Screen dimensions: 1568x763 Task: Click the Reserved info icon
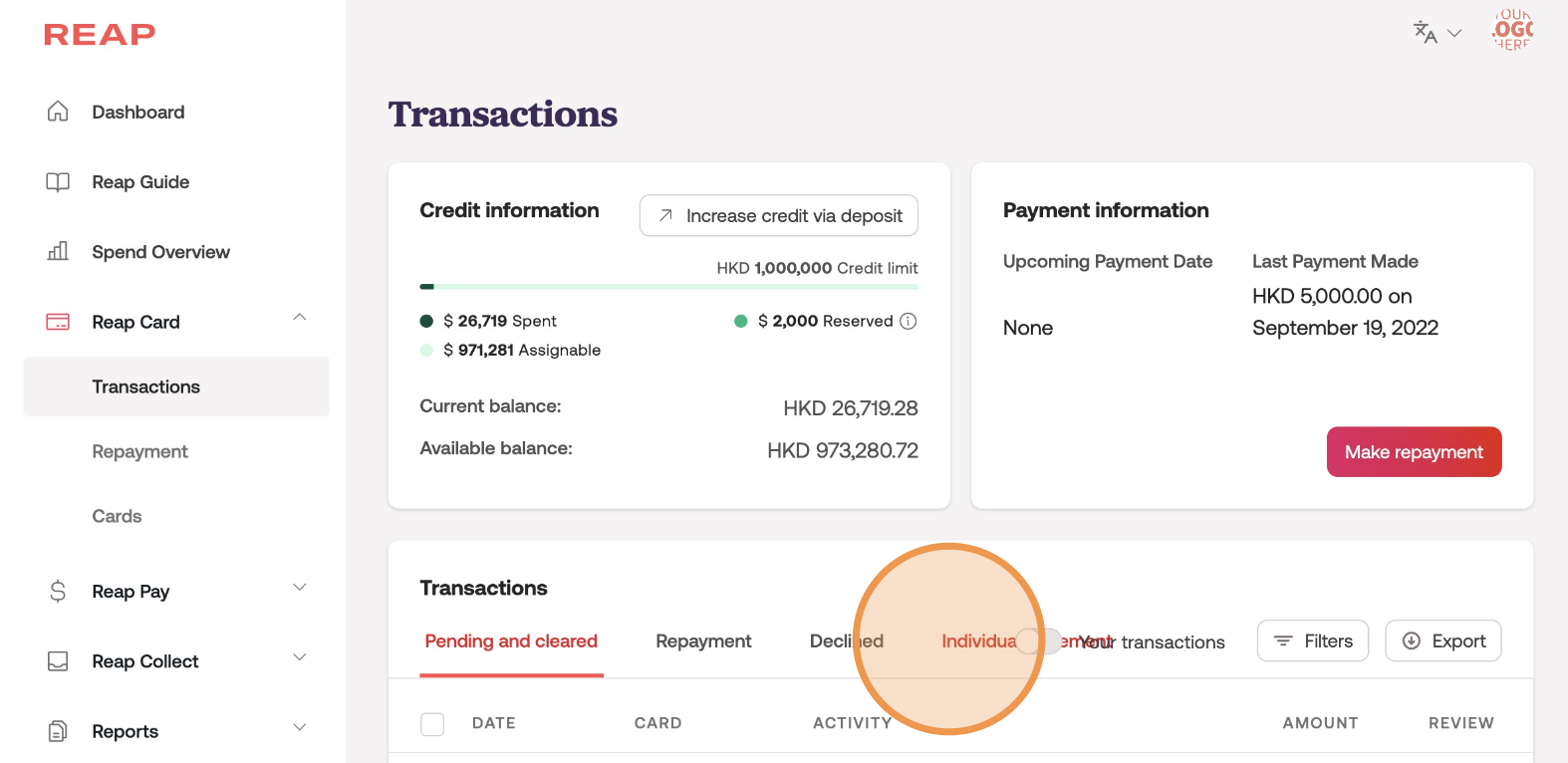point(908,321)
